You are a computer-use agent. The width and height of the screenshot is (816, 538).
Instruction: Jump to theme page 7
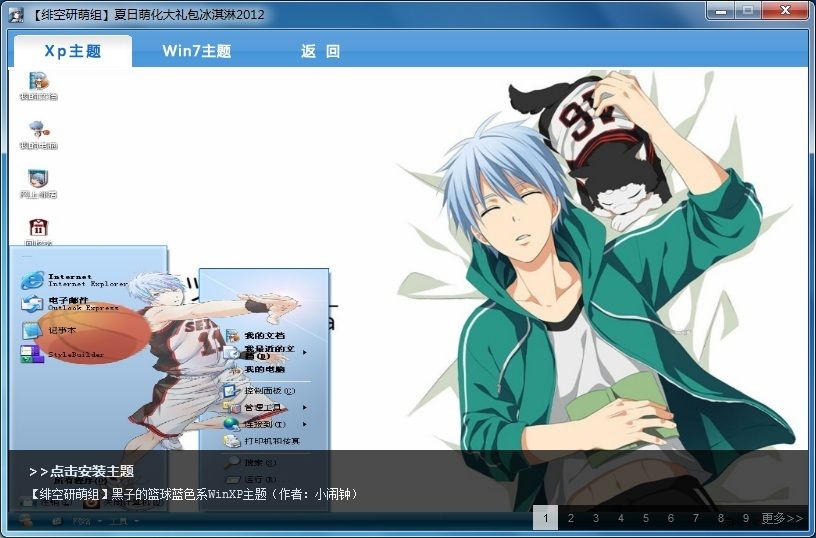point(696,518)
